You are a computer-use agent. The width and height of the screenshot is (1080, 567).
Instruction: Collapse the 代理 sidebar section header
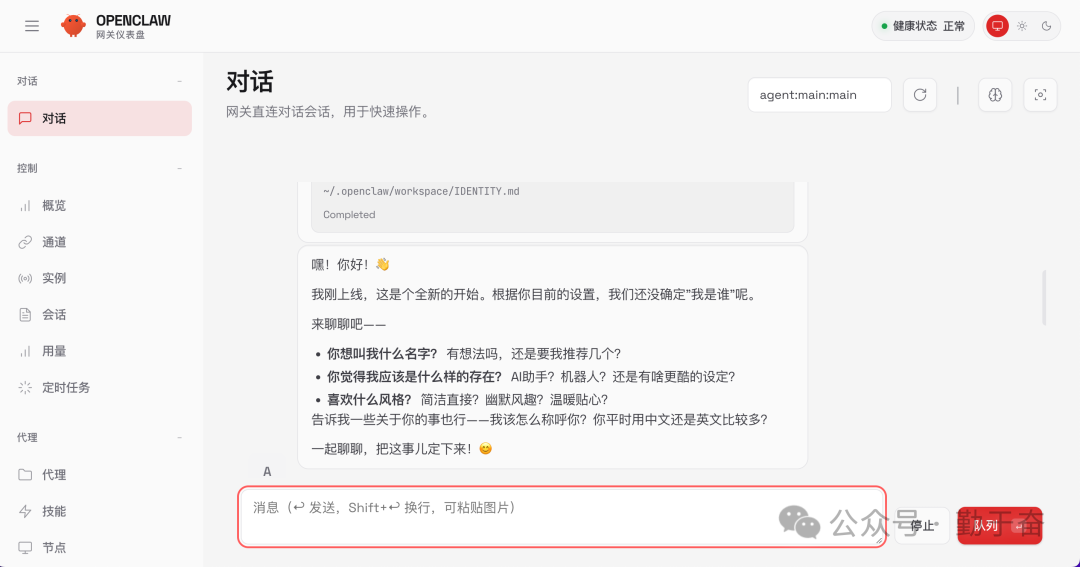pyautogui.click(x=100, y=437)
